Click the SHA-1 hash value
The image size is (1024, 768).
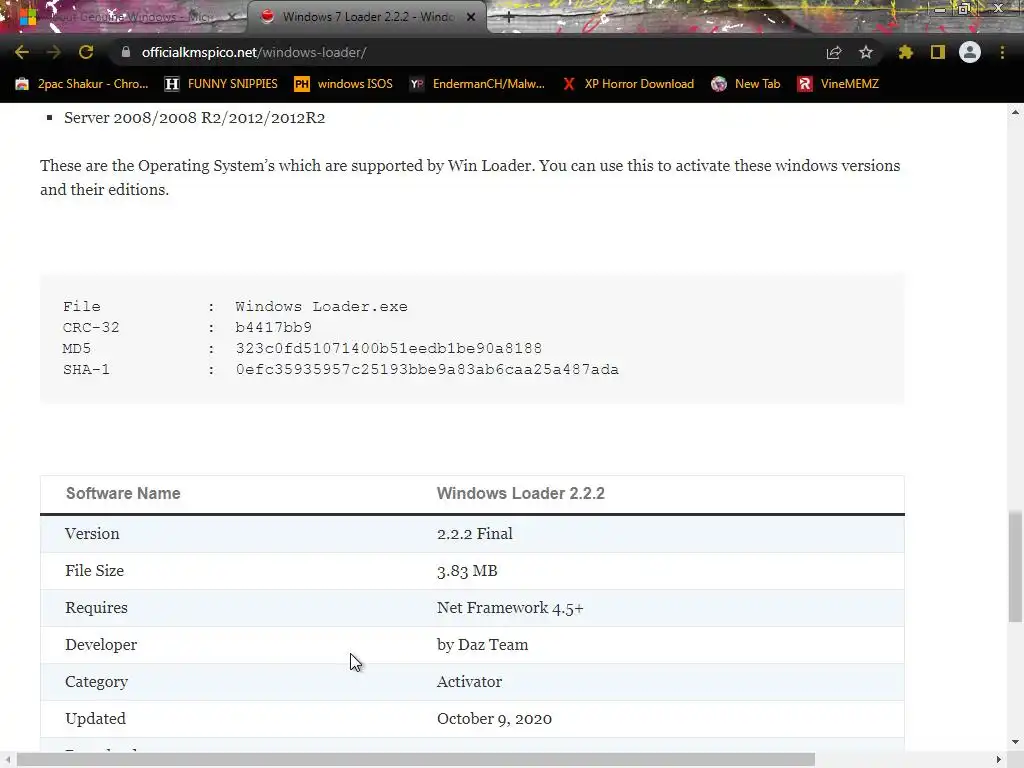427,370
